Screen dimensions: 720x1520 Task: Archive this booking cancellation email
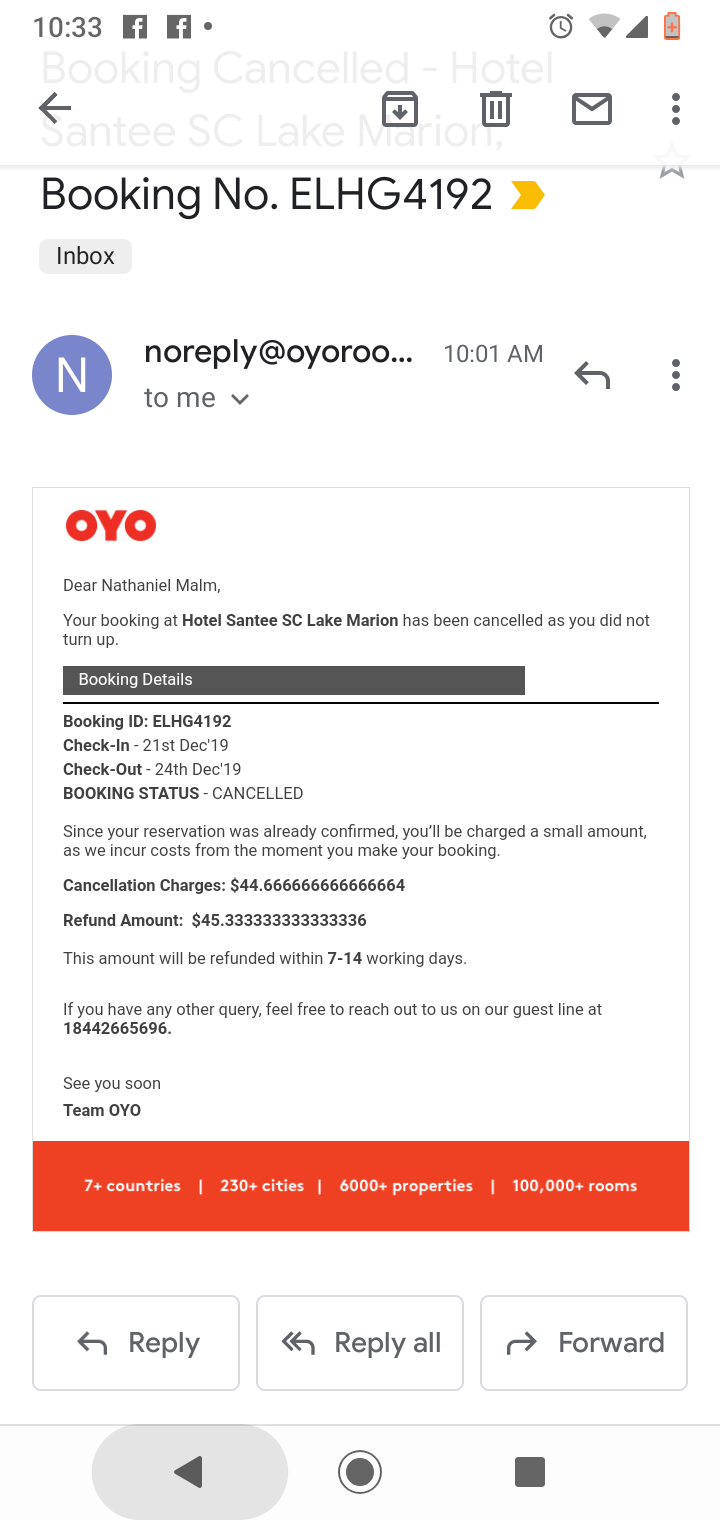[399, 108]
